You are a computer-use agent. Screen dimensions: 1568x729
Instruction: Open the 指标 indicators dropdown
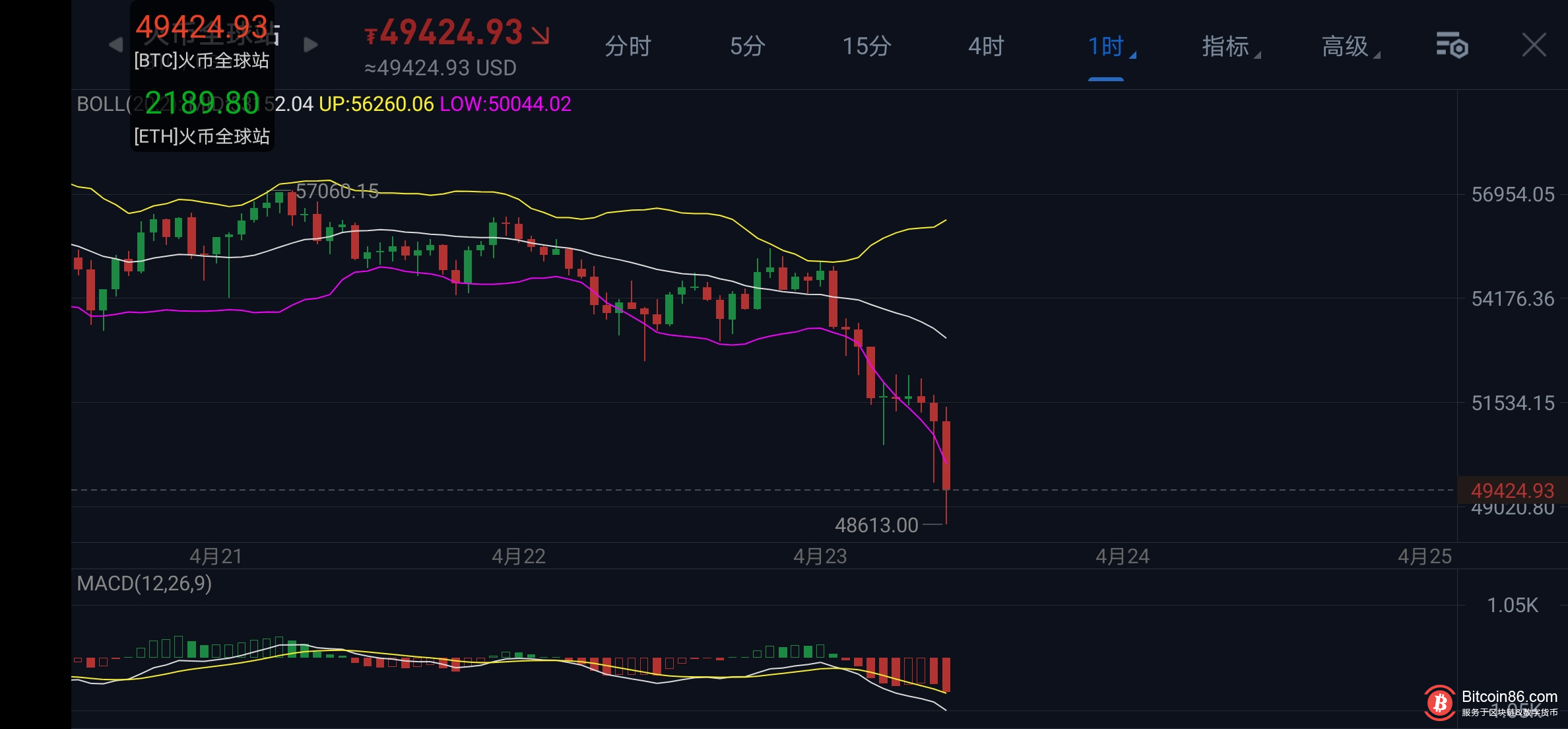pyautogui.click(x=1228, y=46)
